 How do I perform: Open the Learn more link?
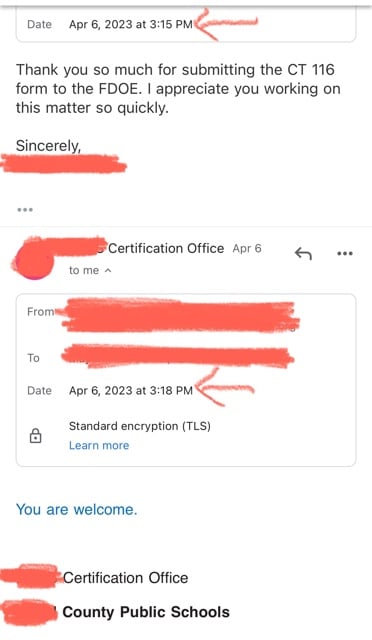tap(99, 445)
